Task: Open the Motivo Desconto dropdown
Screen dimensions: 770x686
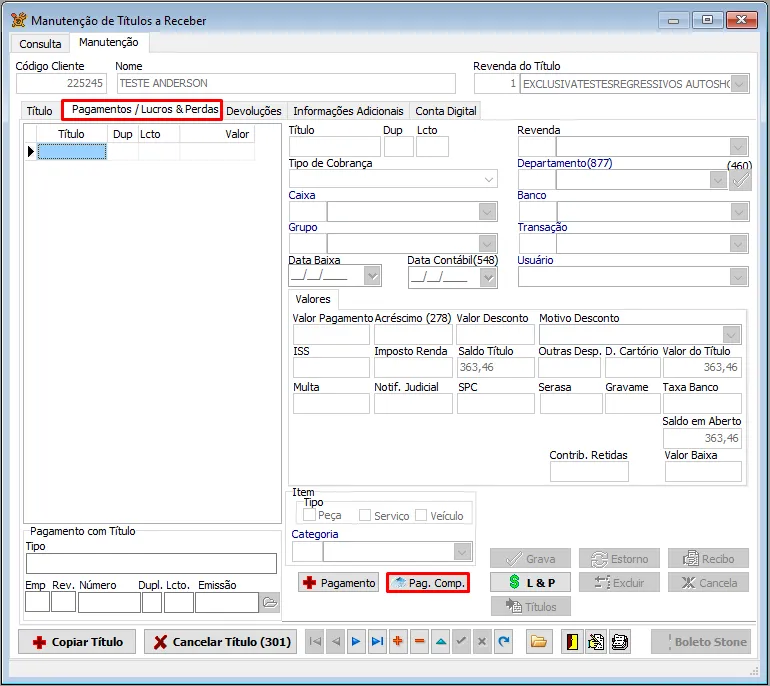Action: click(x=732, y=335)
